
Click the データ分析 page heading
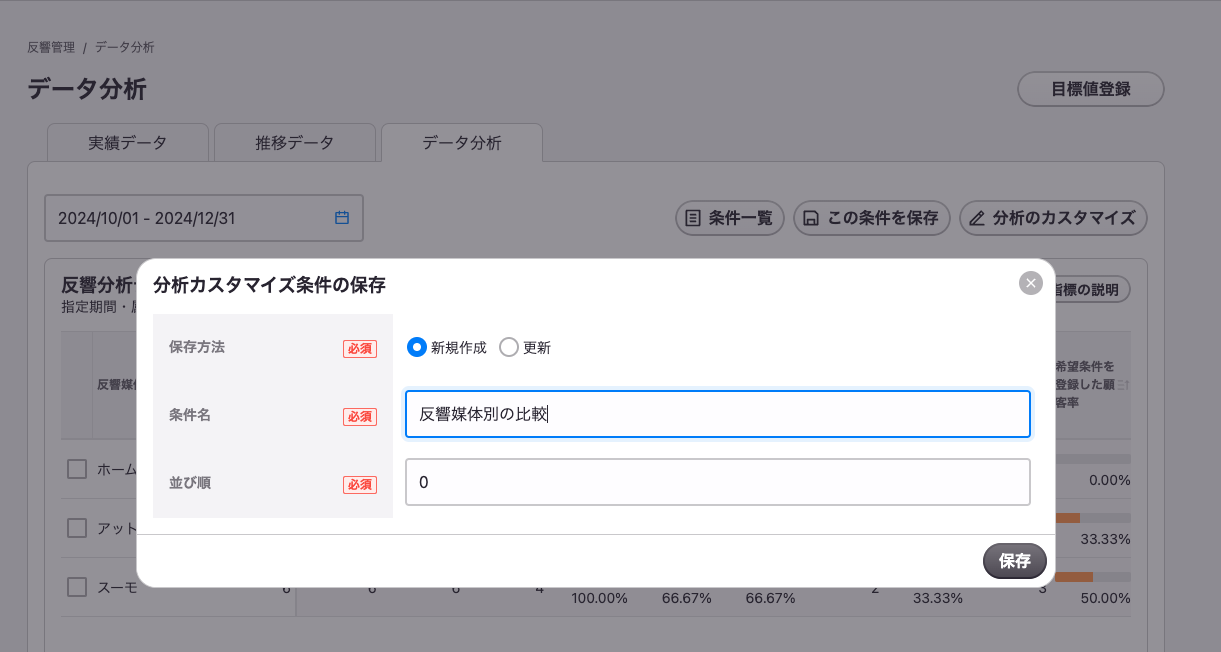pyautogui.click(x=87, y=89)
